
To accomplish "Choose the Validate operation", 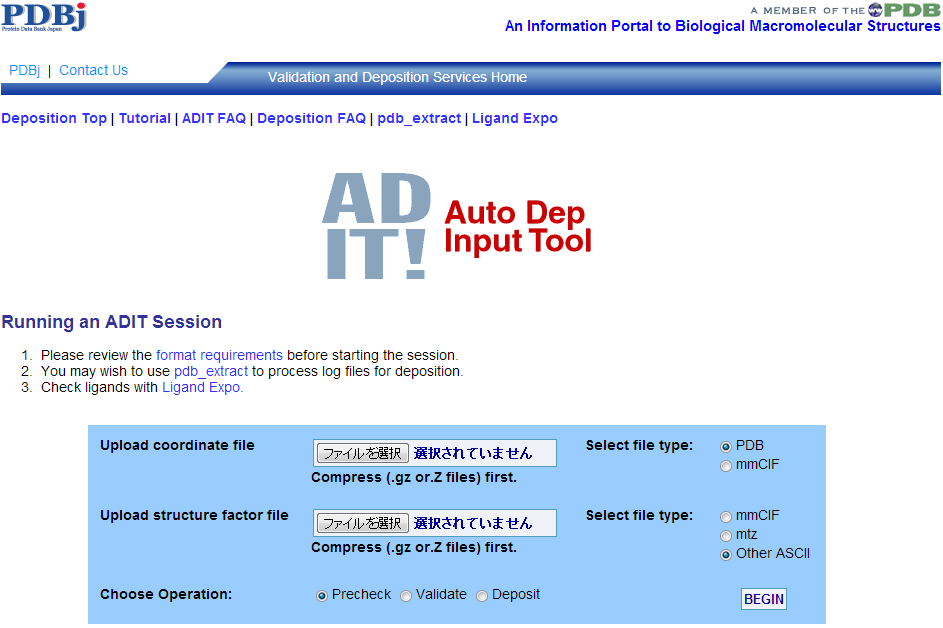I will pyautogui.click(x=406, y=596).
